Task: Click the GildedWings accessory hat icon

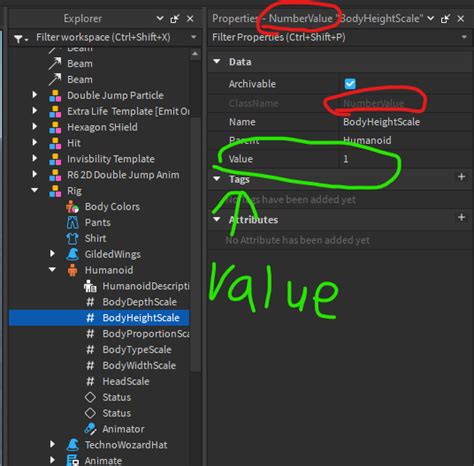Action: (72, 254)
